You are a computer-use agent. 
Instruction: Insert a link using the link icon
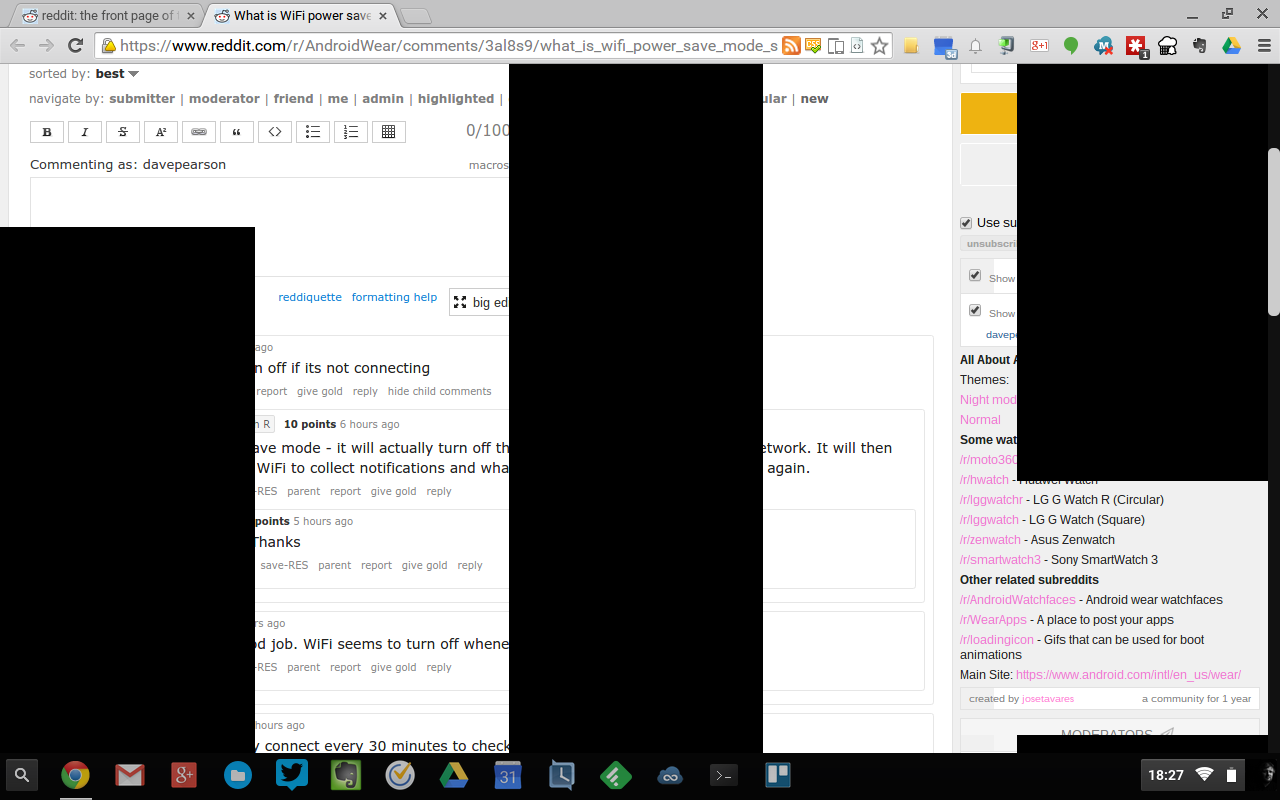[198, 131]
